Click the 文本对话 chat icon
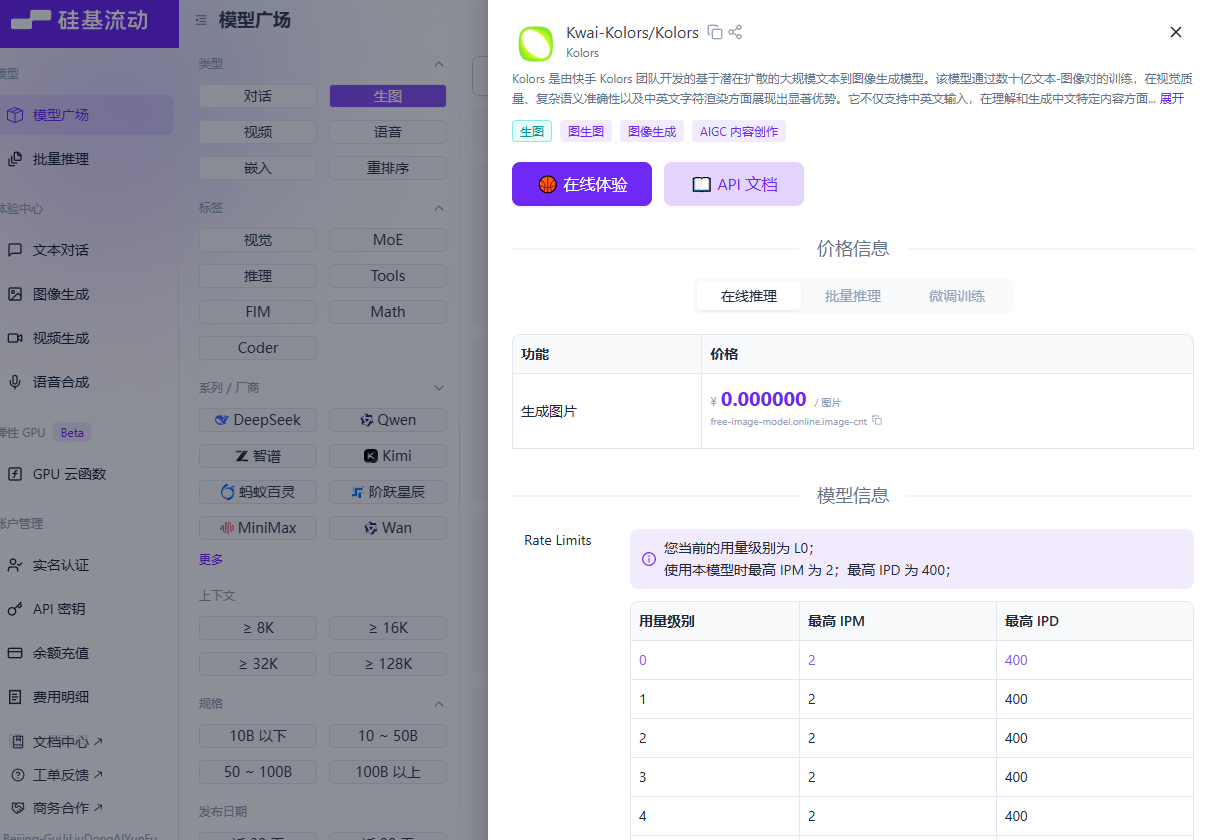Image resolution: width=1218 pixels, height=840 pixels. (15, 250)
